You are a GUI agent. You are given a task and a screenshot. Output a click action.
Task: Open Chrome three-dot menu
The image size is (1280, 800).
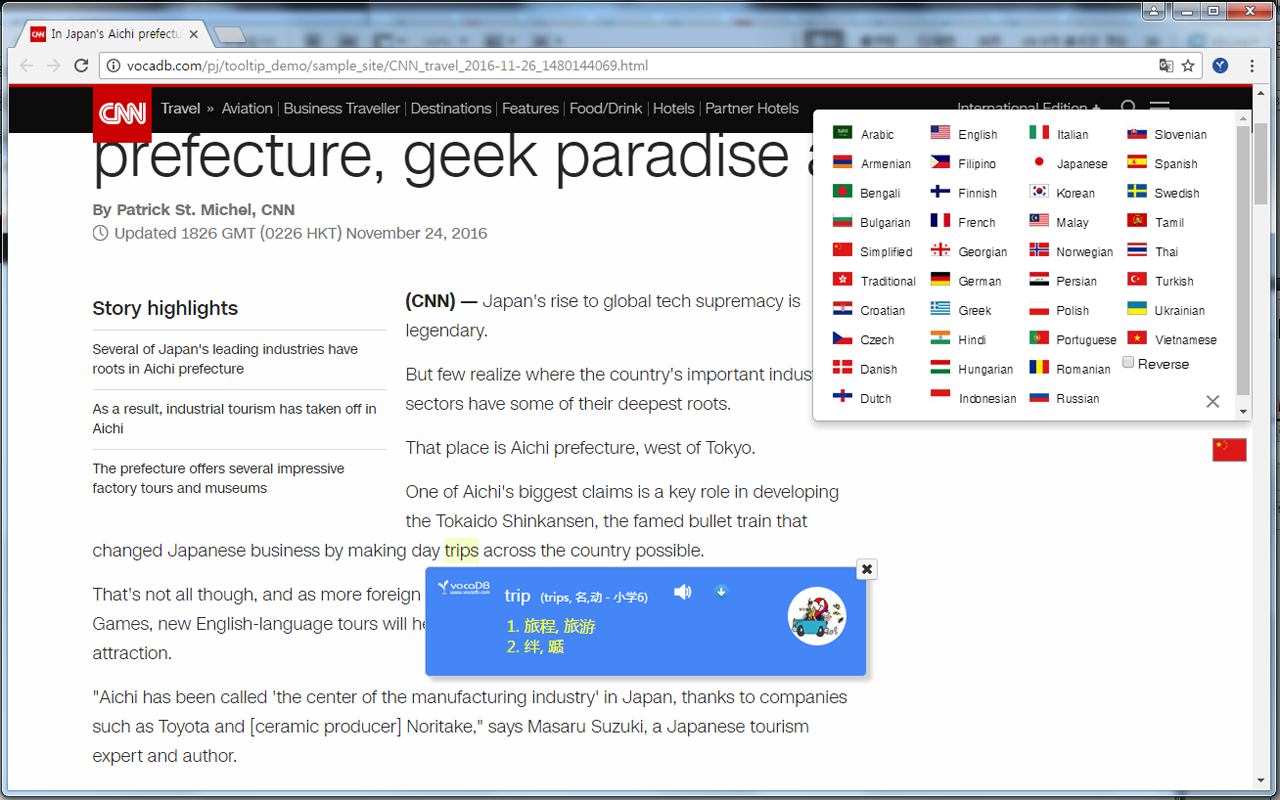point(1252,66)
